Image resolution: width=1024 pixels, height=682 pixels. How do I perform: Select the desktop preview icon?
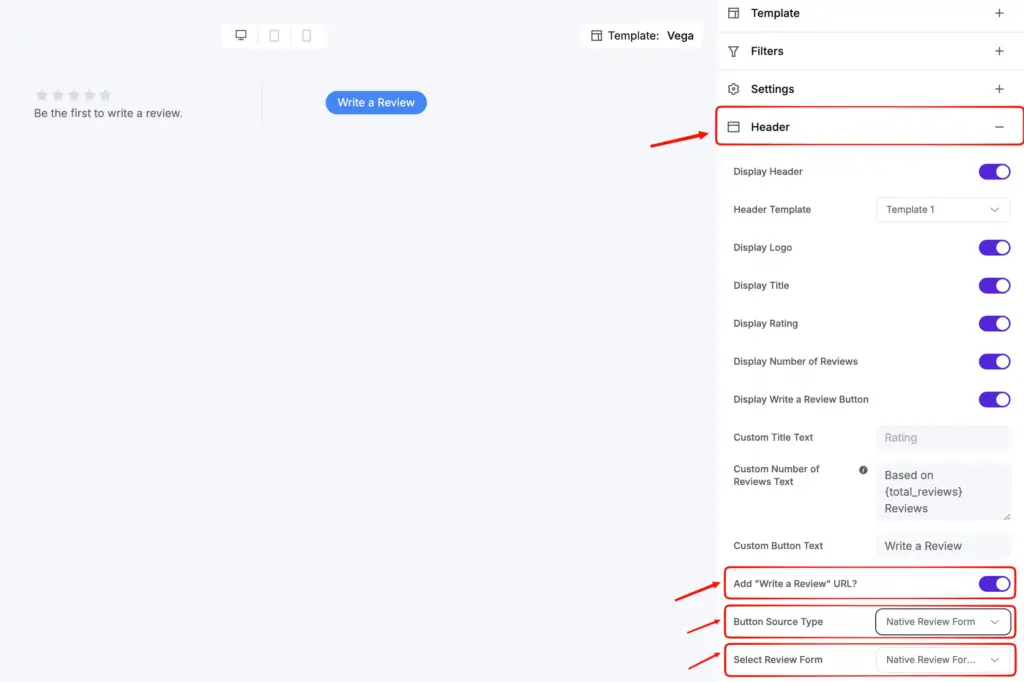click(240, 34)
